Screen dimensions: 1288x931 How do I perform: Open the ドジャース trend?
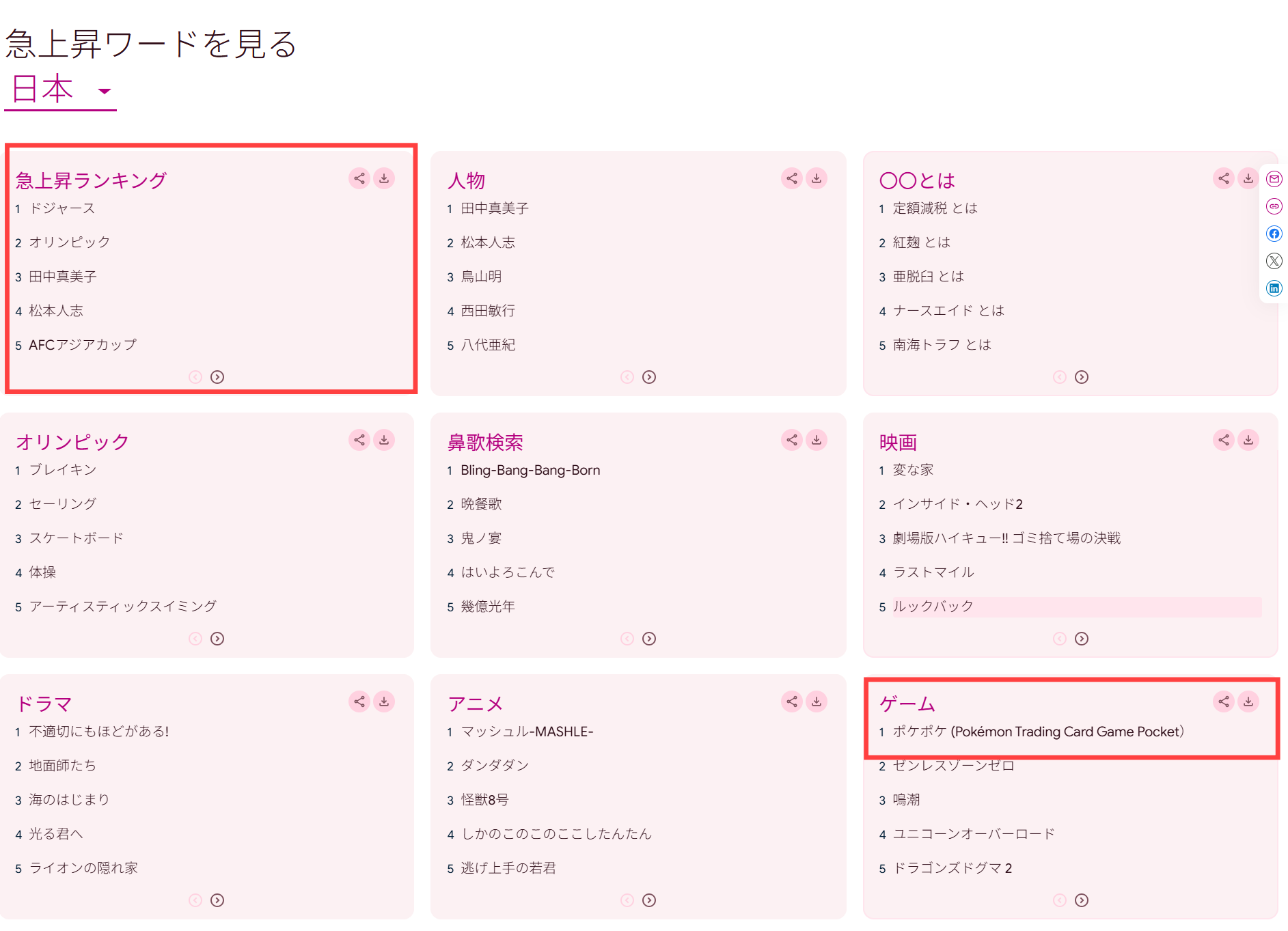tap(62, 208)
